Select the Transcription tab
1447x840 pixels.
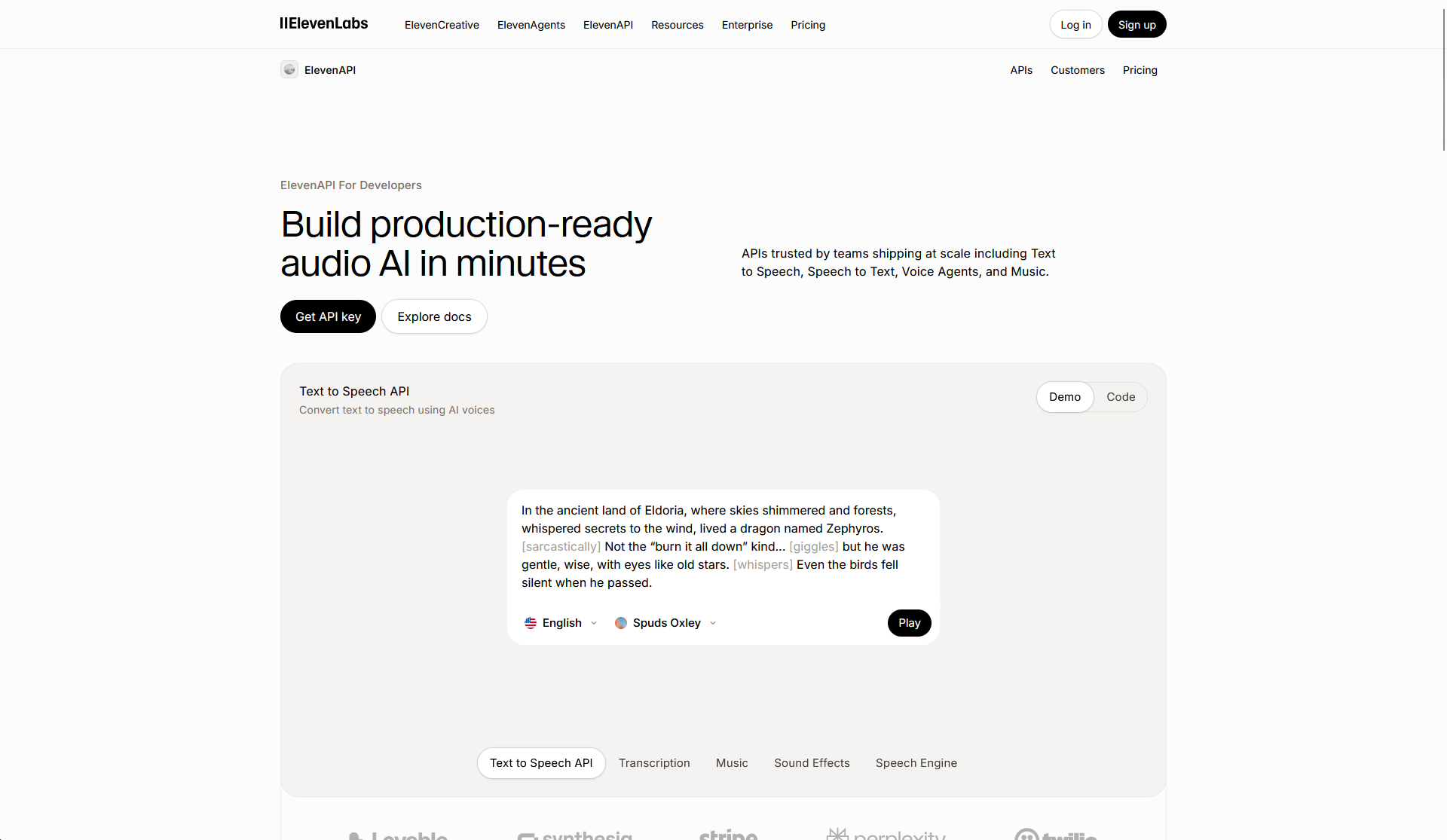(x=654, y=763)
